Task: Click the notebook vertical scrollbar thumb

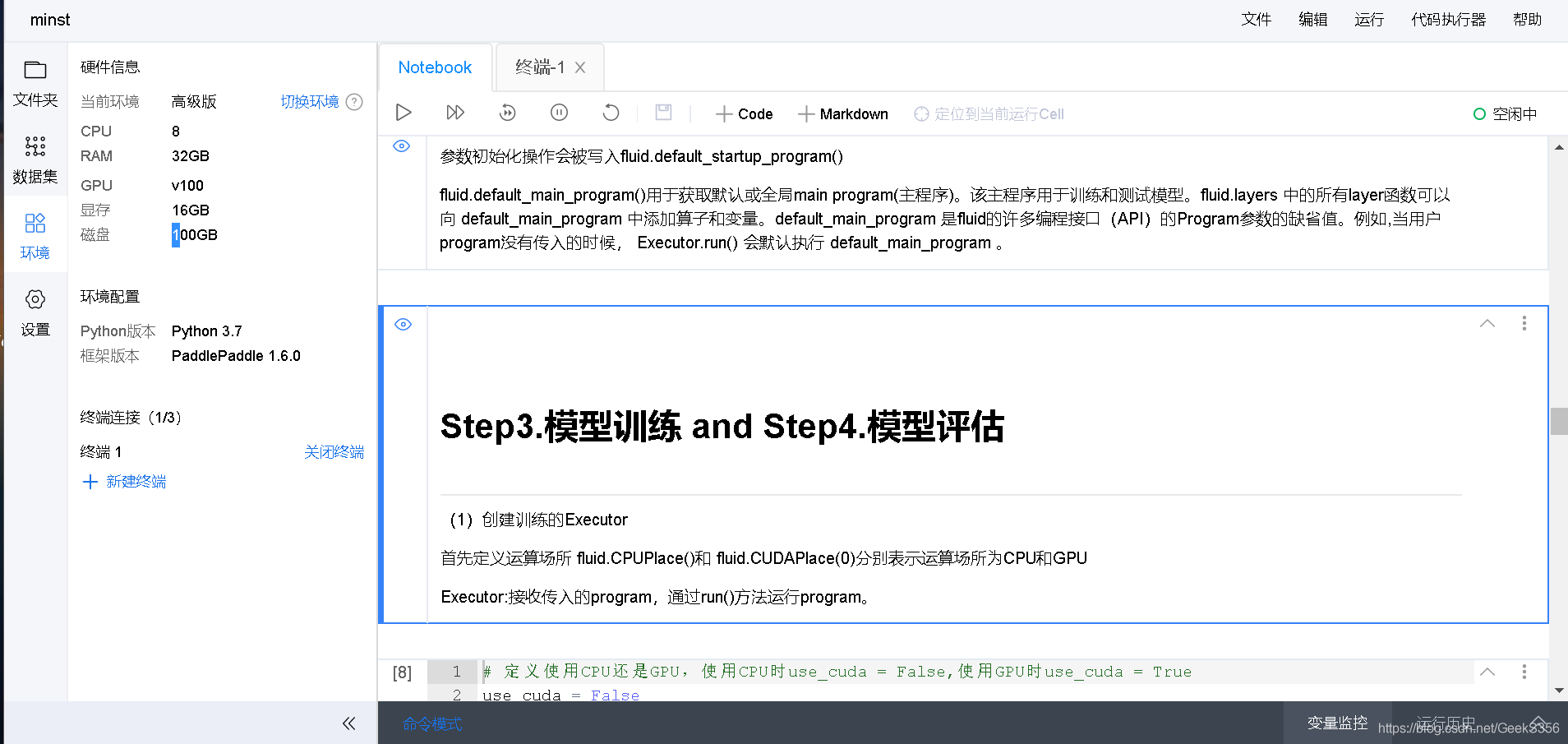Action: (x=1559, y=421)
